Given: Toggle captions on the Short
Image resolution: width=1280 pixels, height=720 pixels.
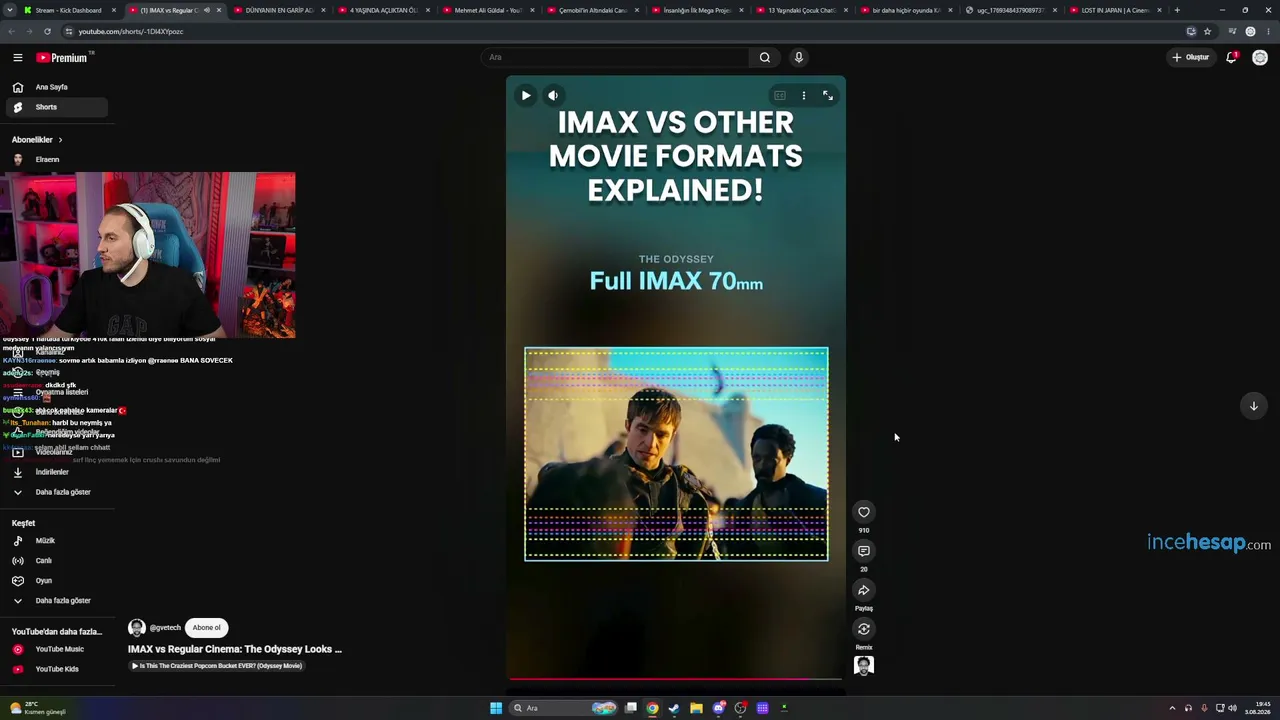Looking at the screenshot, I should click(x=779, y=95).
